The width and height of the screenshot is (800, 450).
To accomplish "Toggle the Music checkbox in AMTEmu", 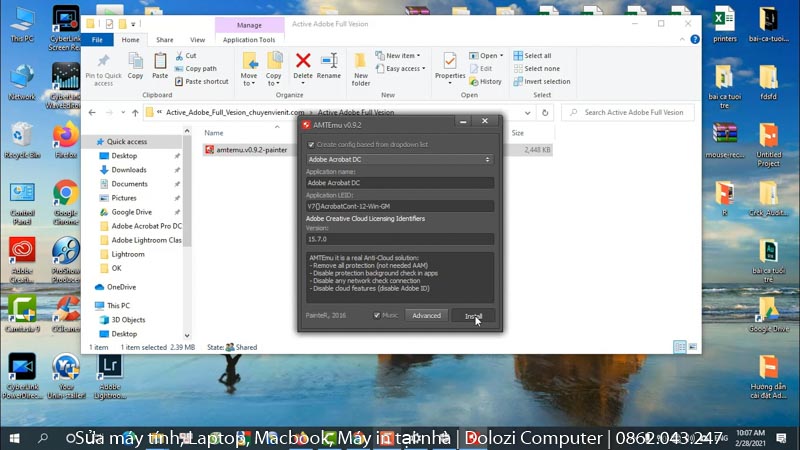I will 377,315.
